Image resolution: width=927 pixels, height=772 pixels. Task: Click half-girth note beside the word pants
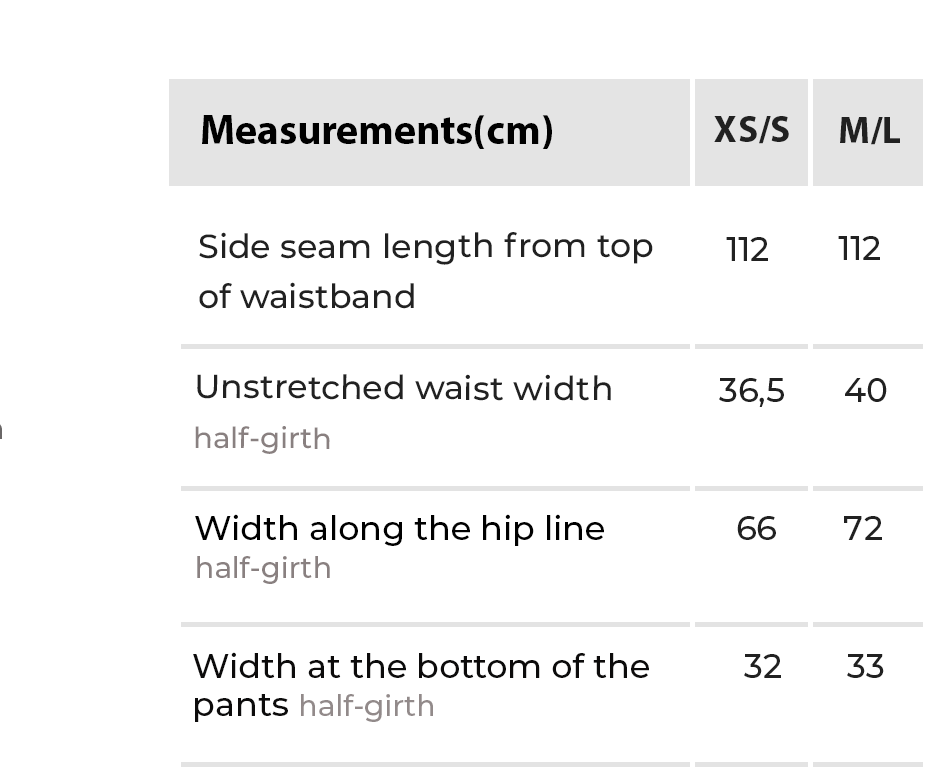click(x=366, y=706)
